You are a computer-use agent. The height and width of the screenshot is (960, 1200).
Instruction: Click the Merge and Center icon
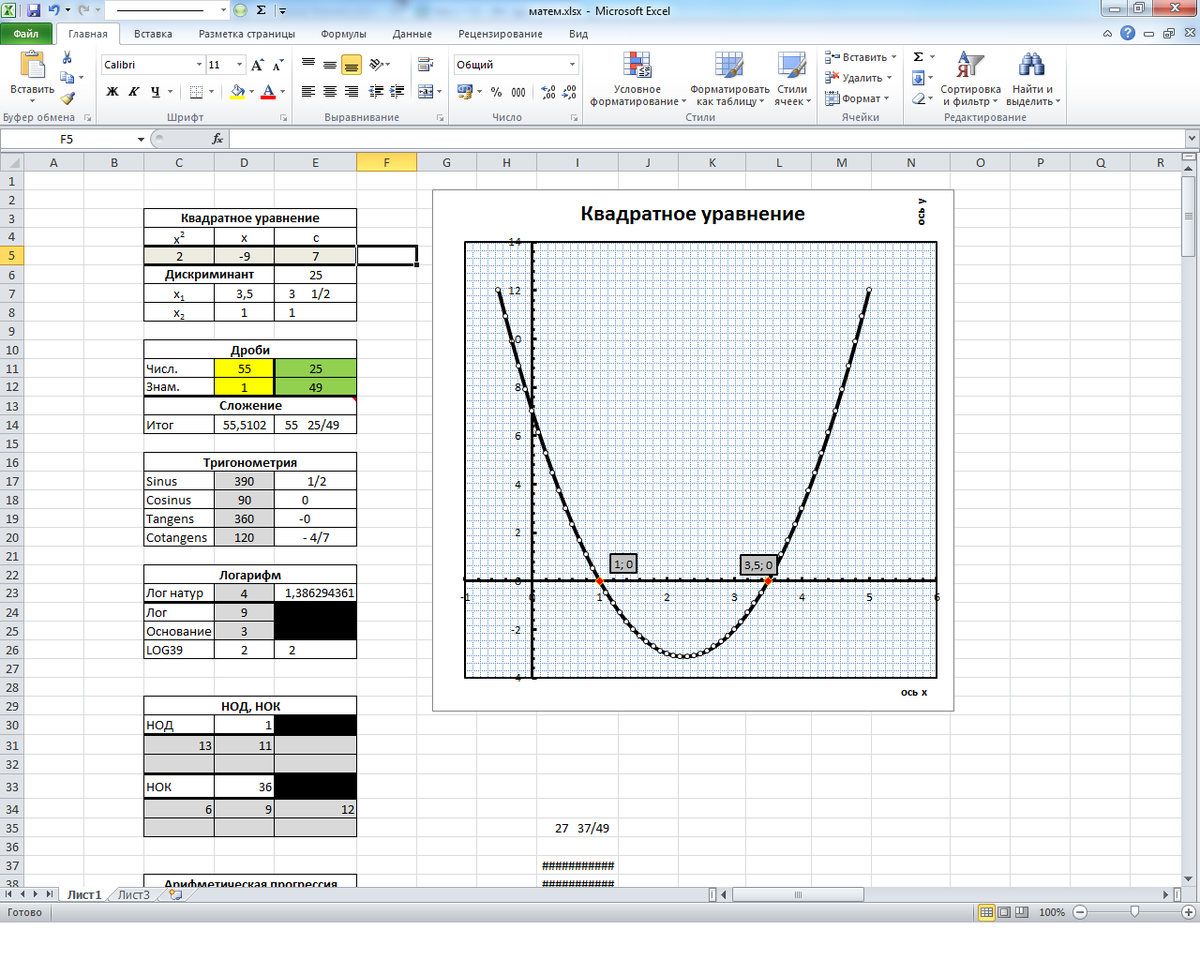[424, 92]
